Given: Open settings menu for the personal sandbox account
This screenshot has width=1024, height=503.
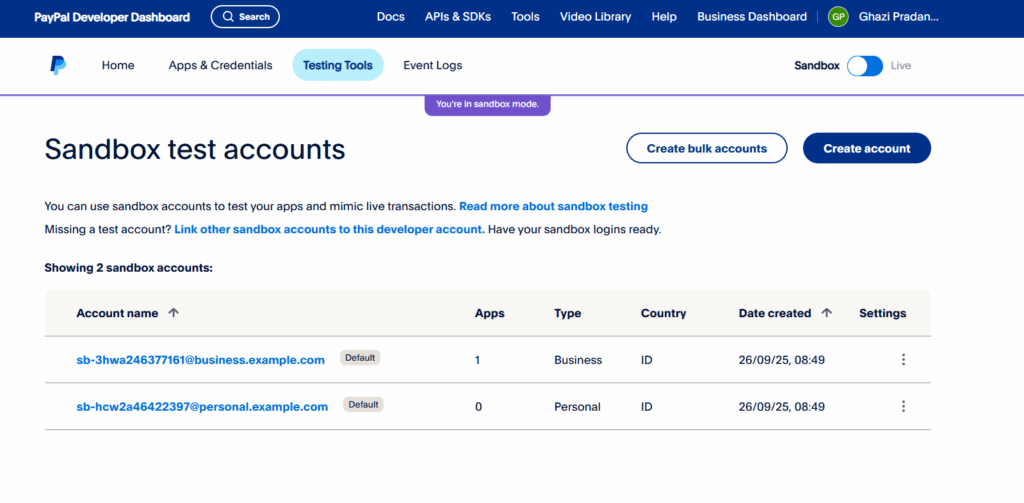Looking at the screenshot, I should click(903, 406).
